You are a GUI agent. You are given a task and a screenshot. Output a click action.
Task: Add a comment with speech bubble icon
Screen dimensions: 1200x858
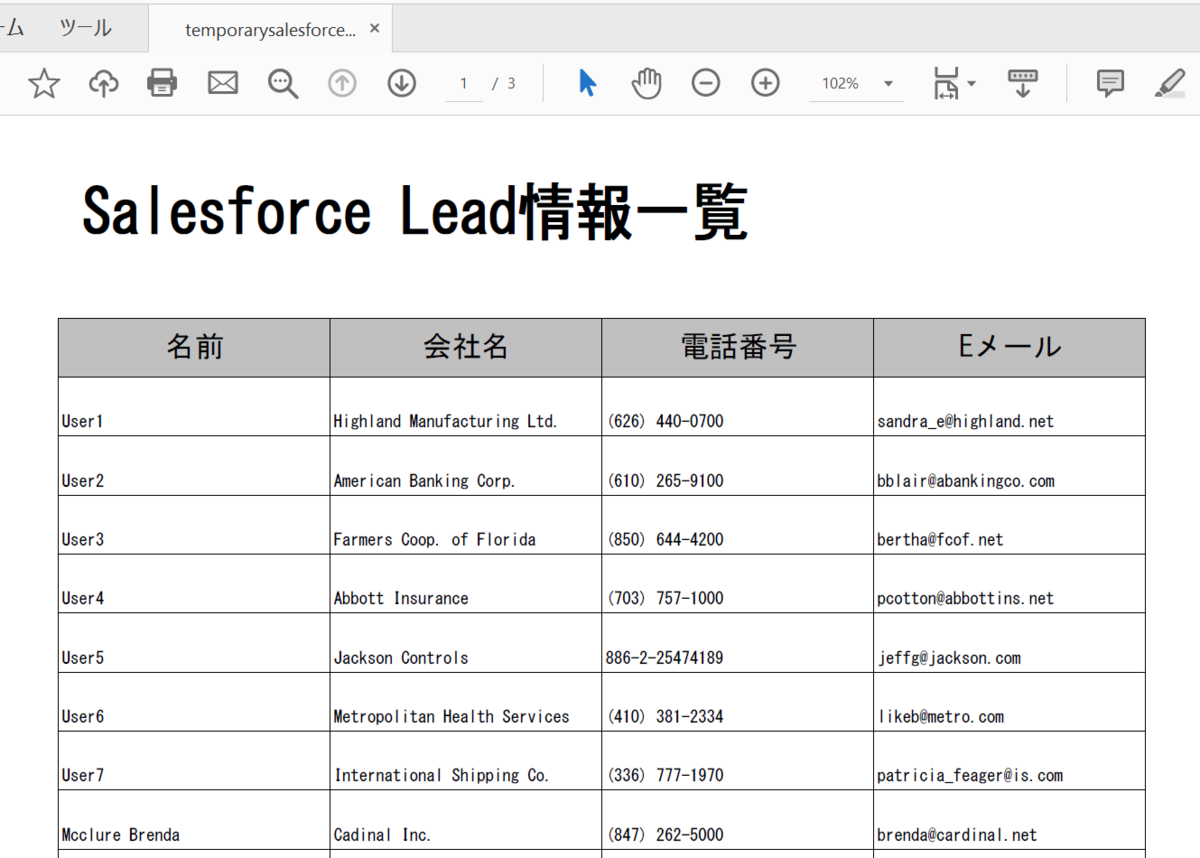pos(1110,83)
